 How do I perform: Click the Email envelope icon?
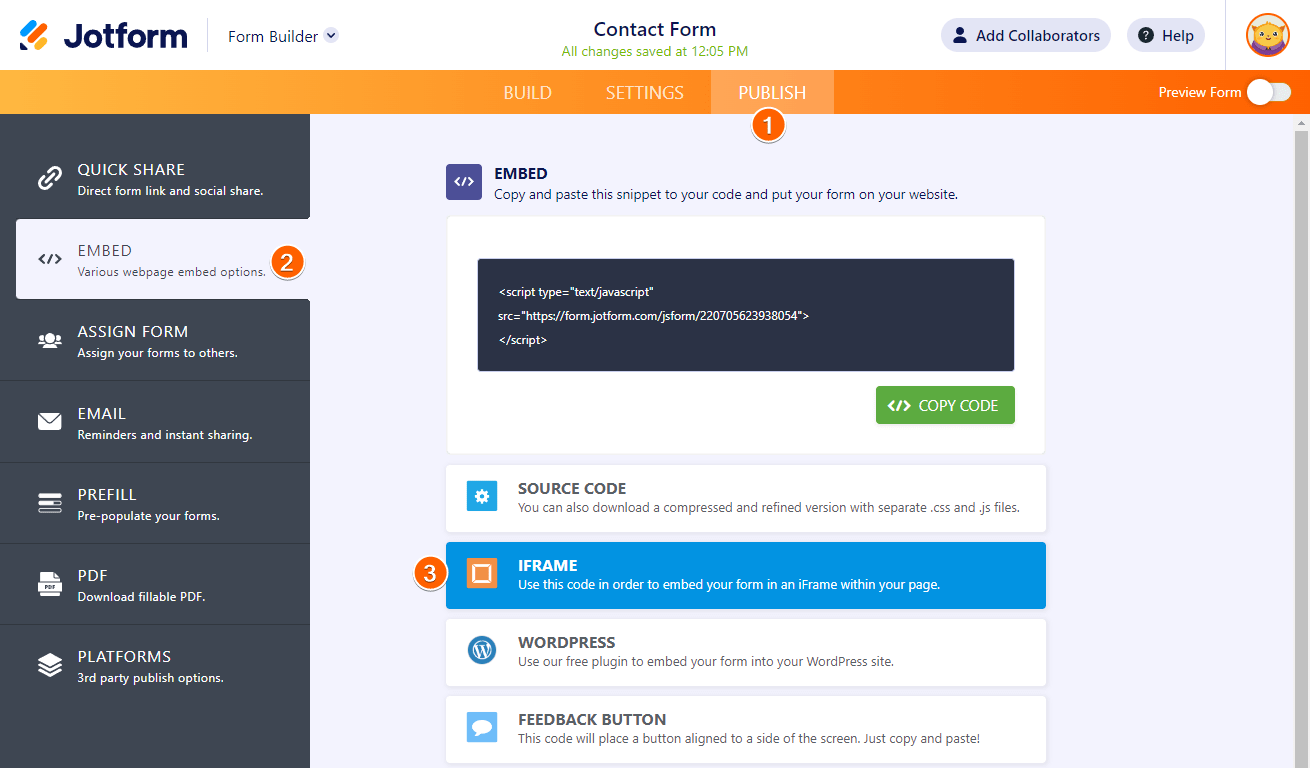tap(50, 422)
